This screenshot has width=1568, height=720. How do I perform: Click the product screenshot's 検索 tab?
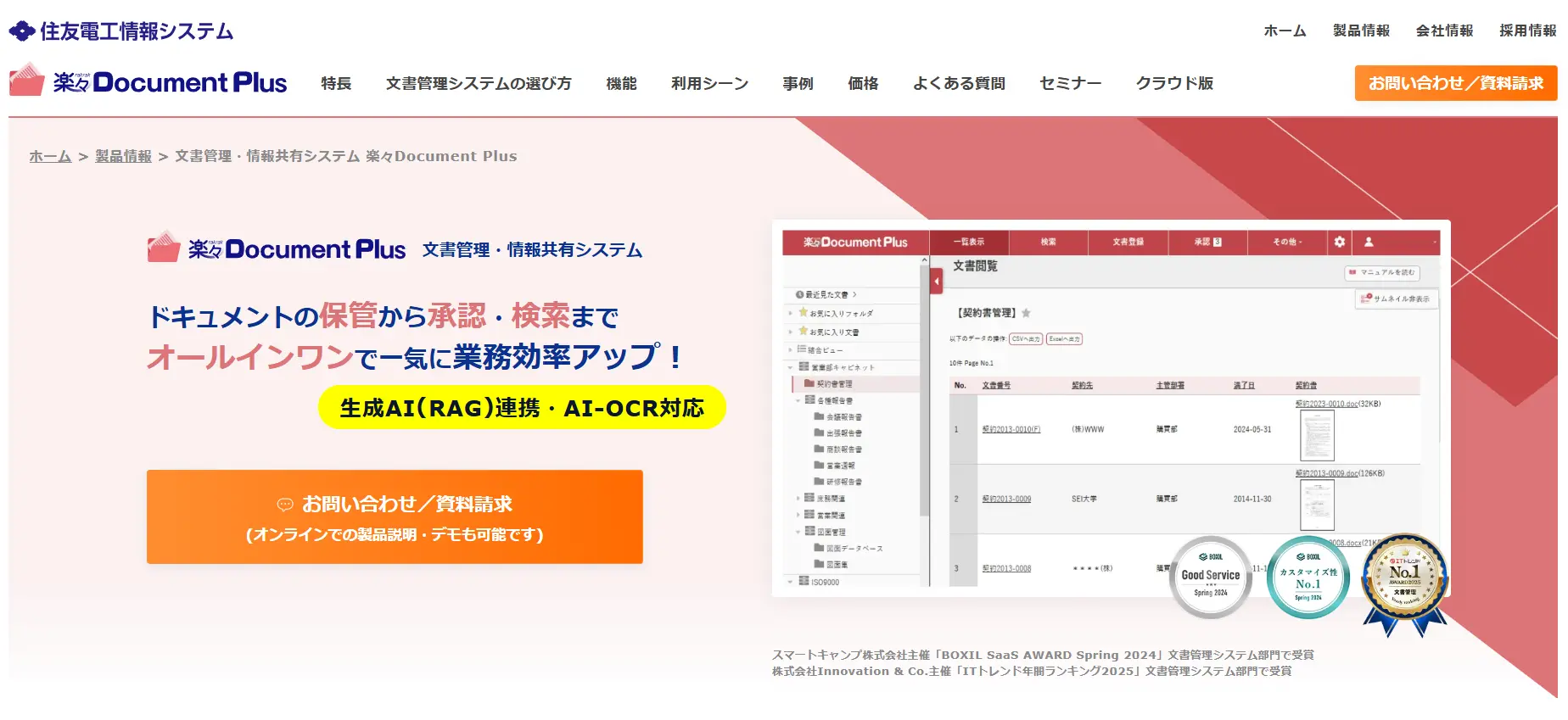(x=1049, y=242)
